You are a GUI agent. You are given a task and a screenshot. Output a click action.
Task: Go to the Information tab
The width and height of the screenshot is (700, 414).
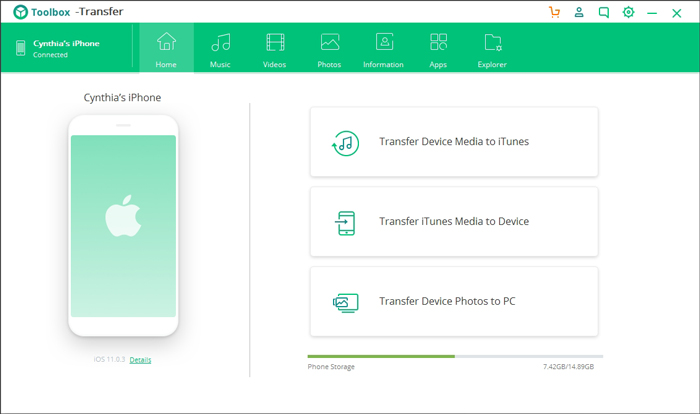click(x=383, y=48)
